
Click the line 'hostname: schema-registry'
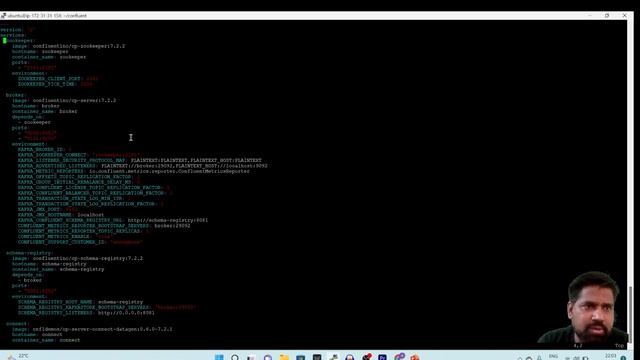(49, 264)
